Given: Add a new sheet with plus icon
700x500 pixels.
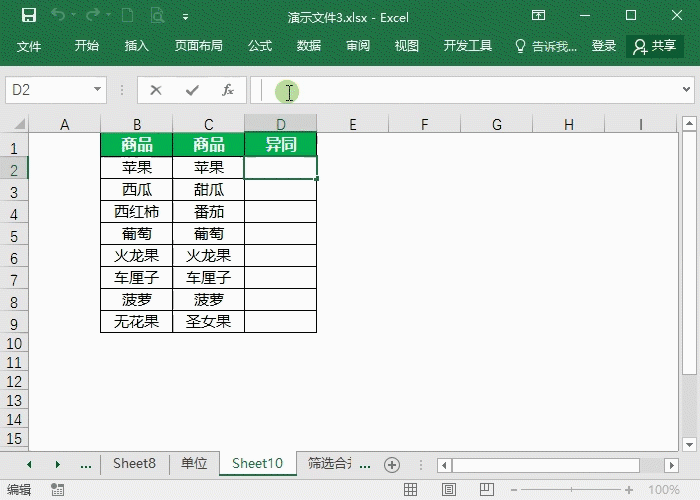Looking at the screenshot, I should [392, 465].
